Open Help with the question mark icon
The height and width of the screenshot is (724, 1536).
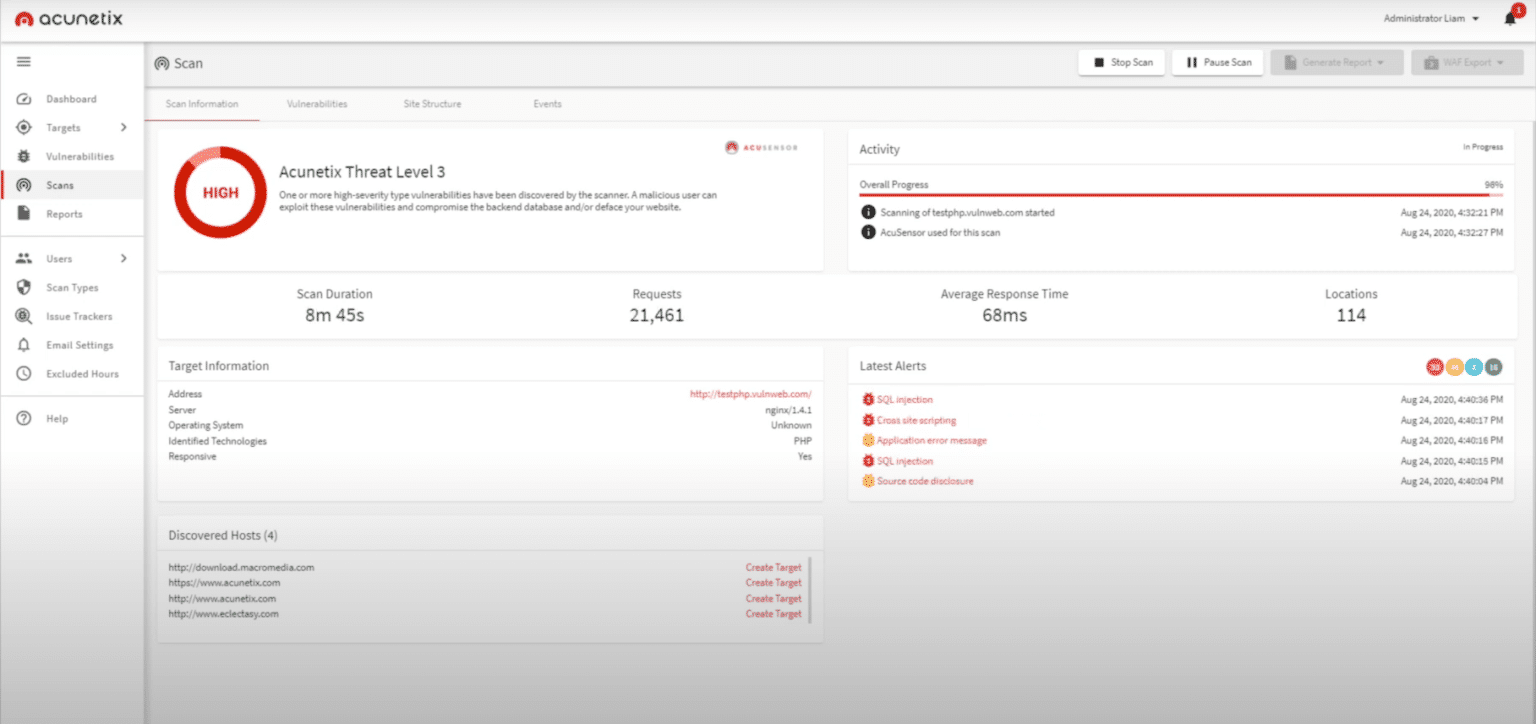[23, 418]
